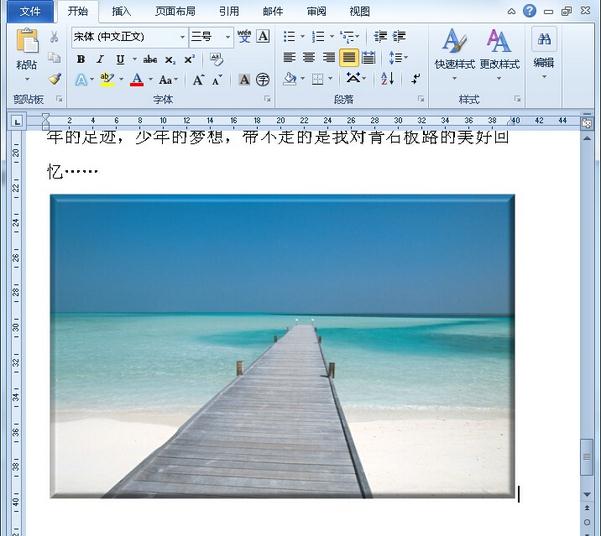Shrink font size with small A
The width and height of the screenshot is (601, 536).
217,81
